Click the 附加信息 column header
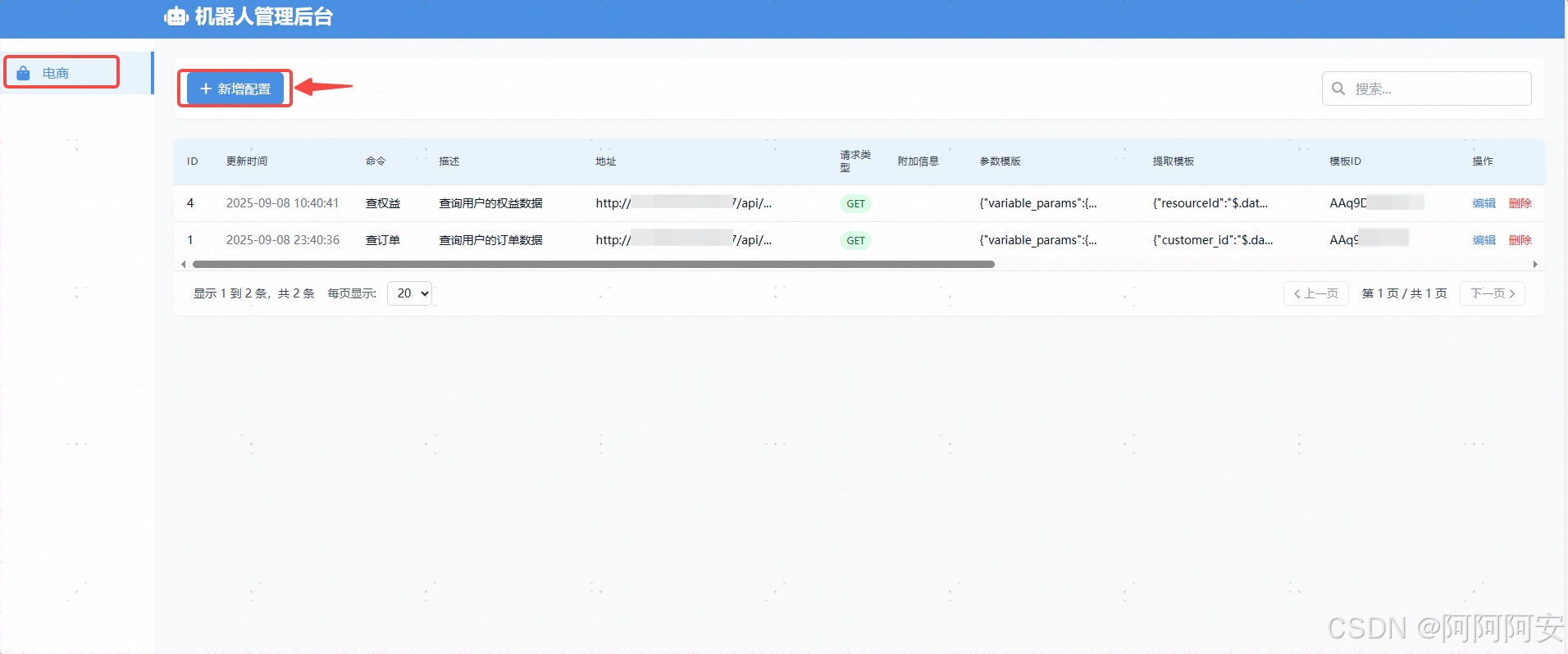Image resolution: width=1568 pixels, height=654 pixels. 918,161
